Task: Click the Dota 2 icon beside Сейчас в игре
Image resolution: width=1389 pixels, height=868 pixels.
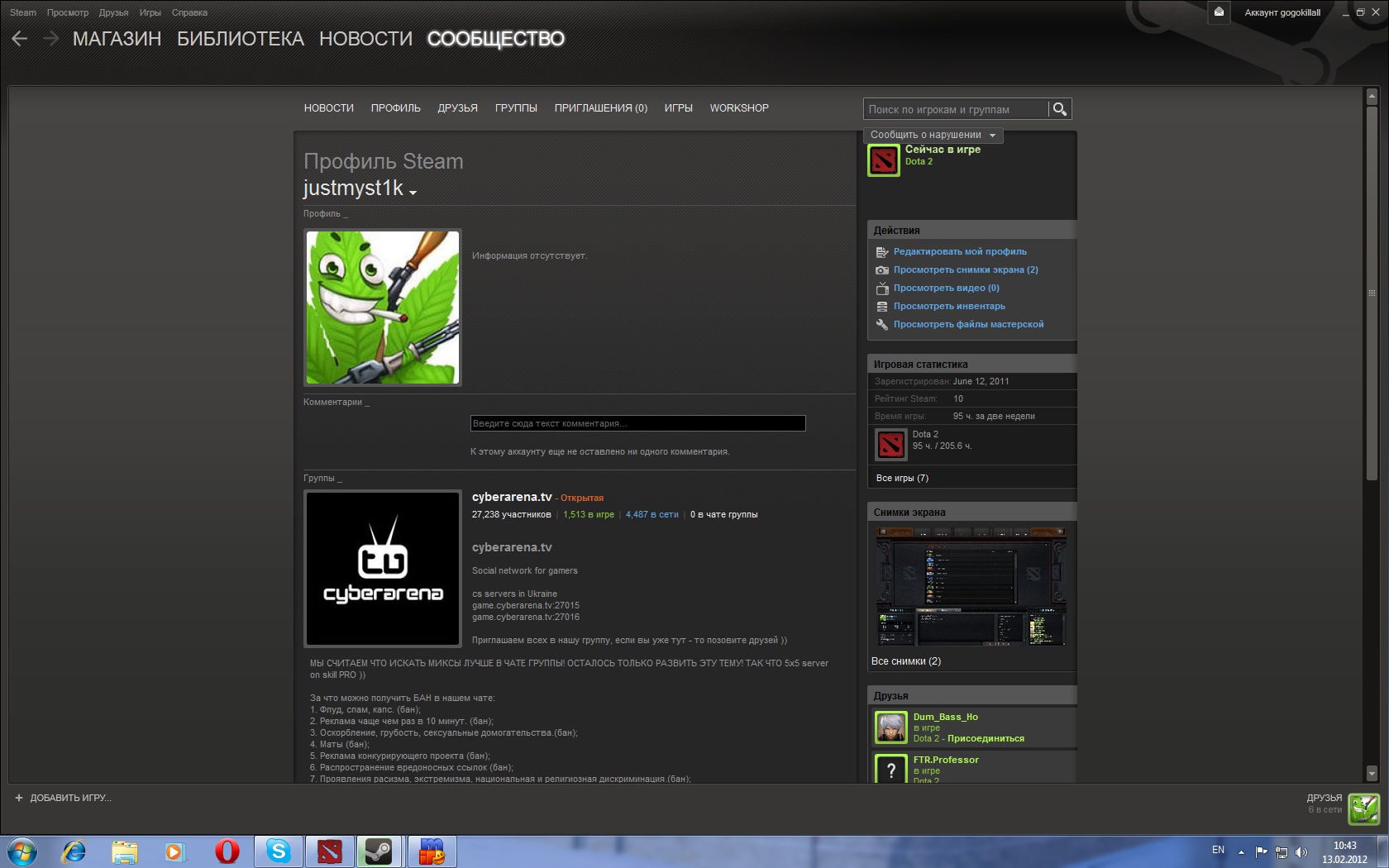Action: point(883,160)
